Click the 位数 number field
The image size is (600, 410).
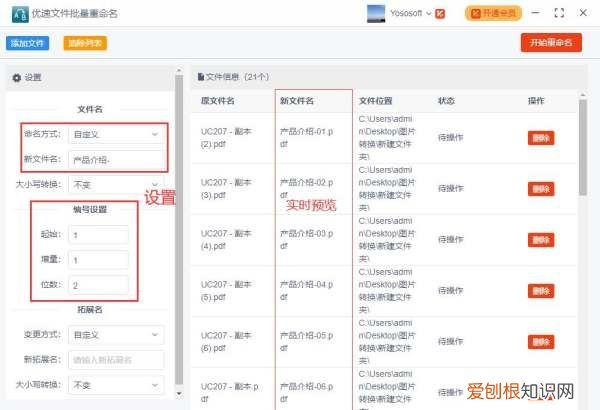(x=99, y=285)
